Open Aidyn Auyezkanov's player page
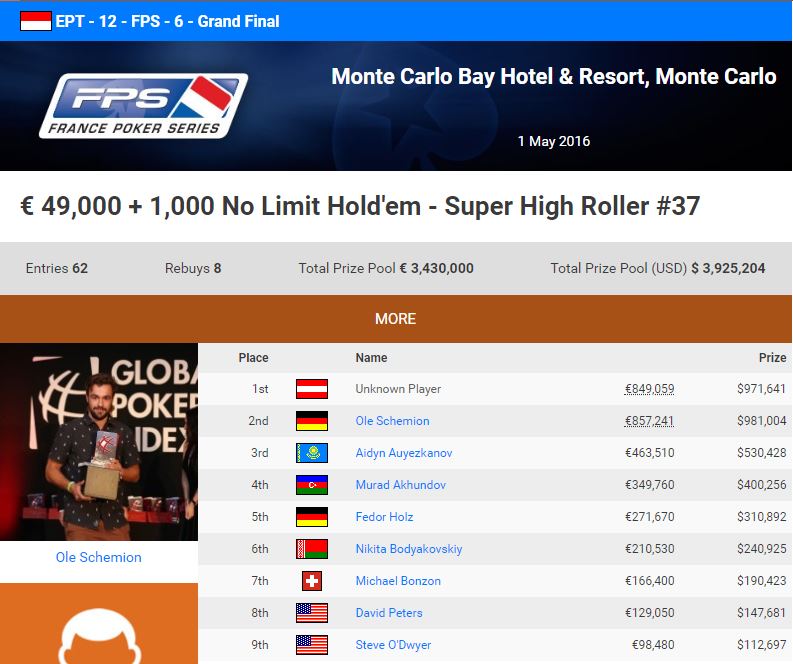793x664 pixels. pyautogui.click(x=404, y=453)
